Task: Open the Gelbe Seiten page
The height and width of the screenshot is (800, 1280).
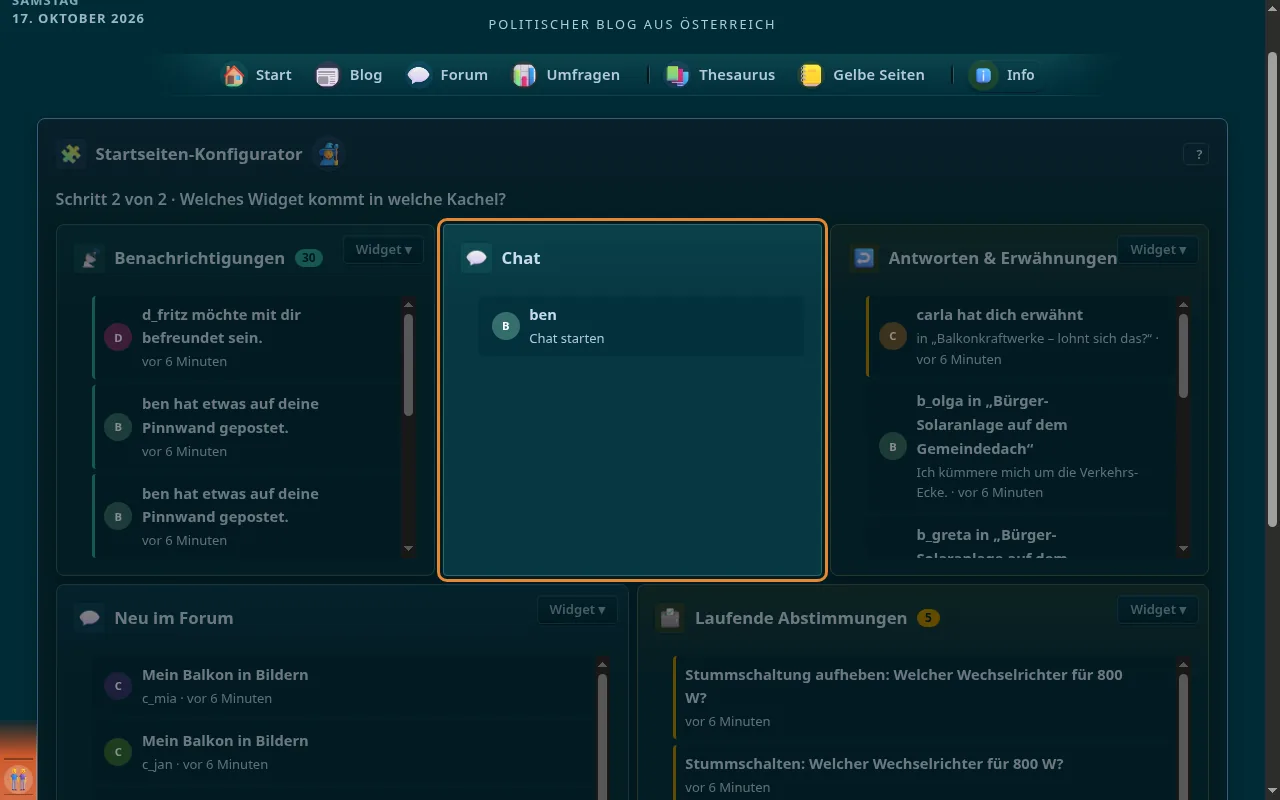Action: (862, 75)
